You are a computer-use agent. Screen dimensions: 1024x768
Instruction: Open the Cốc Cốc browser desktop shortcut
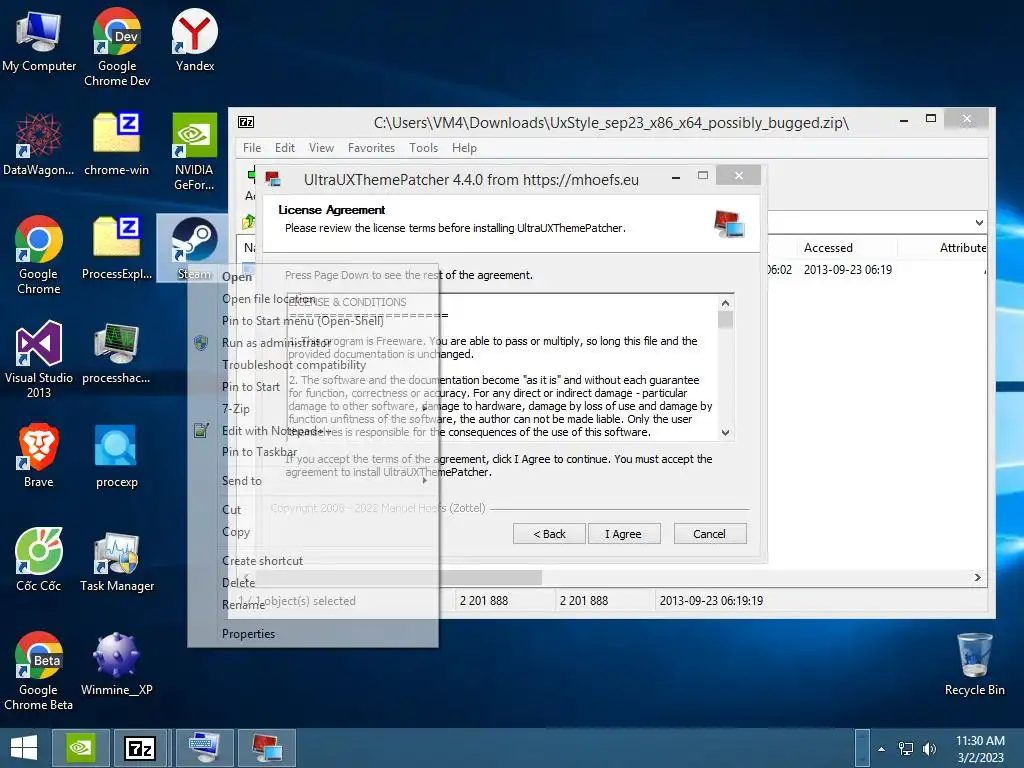(x=39, y=560)
